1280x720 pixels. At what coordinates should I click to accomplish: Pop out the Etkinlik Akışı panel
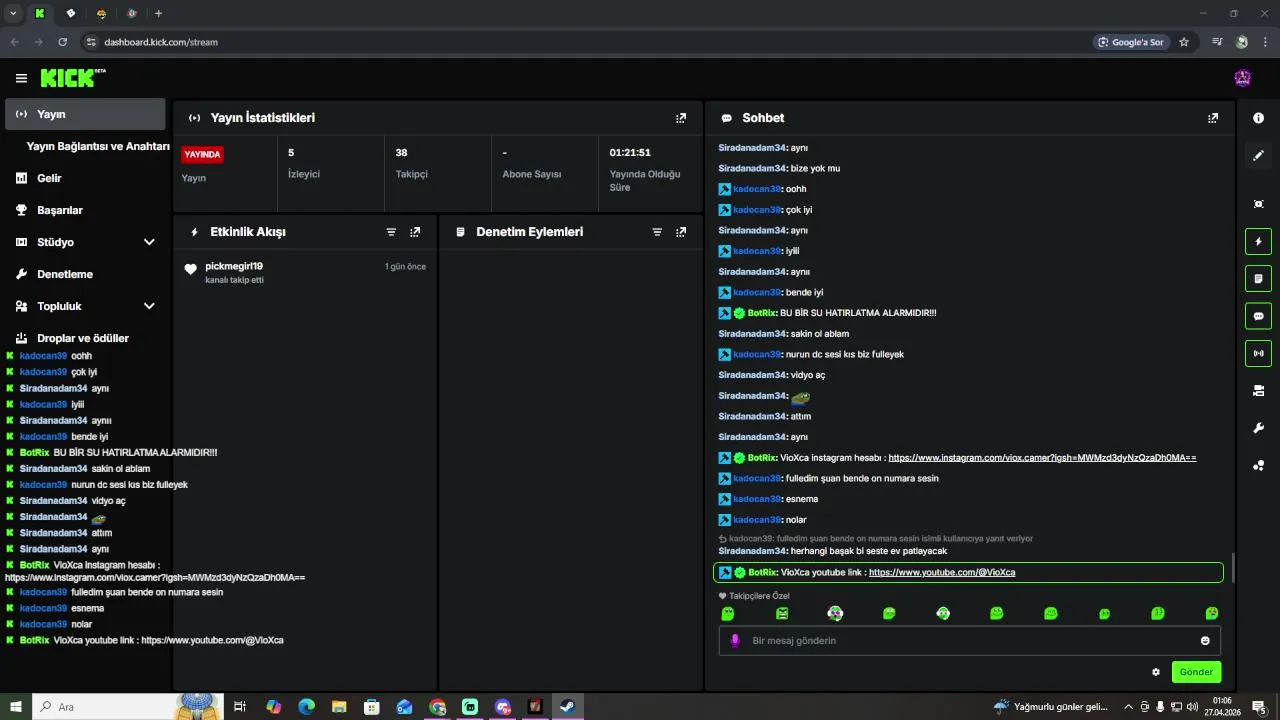click(x=415, y=232)
